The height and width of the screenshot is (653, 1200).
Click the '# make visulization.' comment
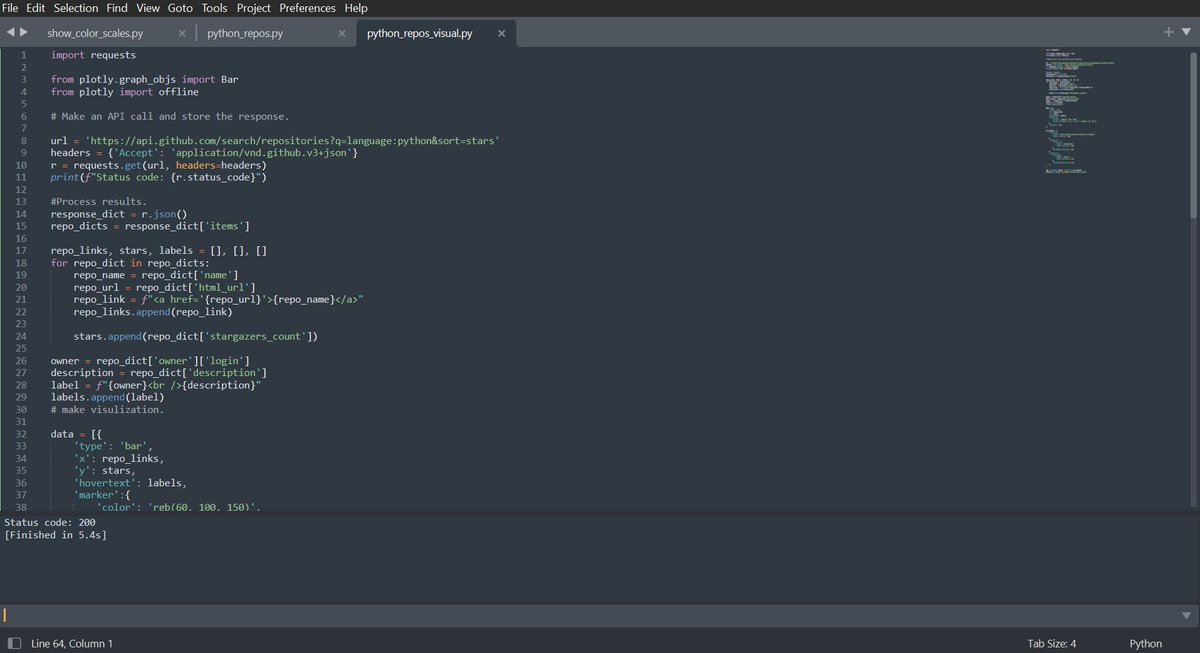tap(107, 409)
